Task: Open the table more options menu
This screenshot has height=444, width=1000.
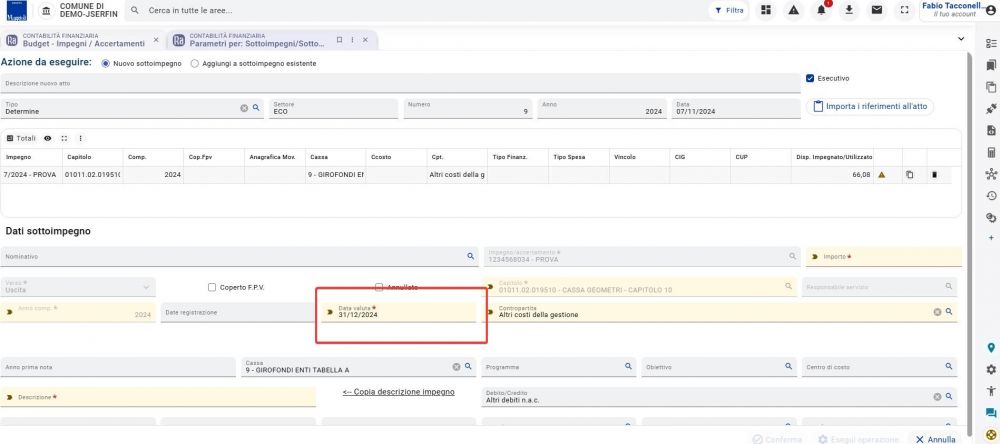Action: pyautogui.click(x=80, y=138)
